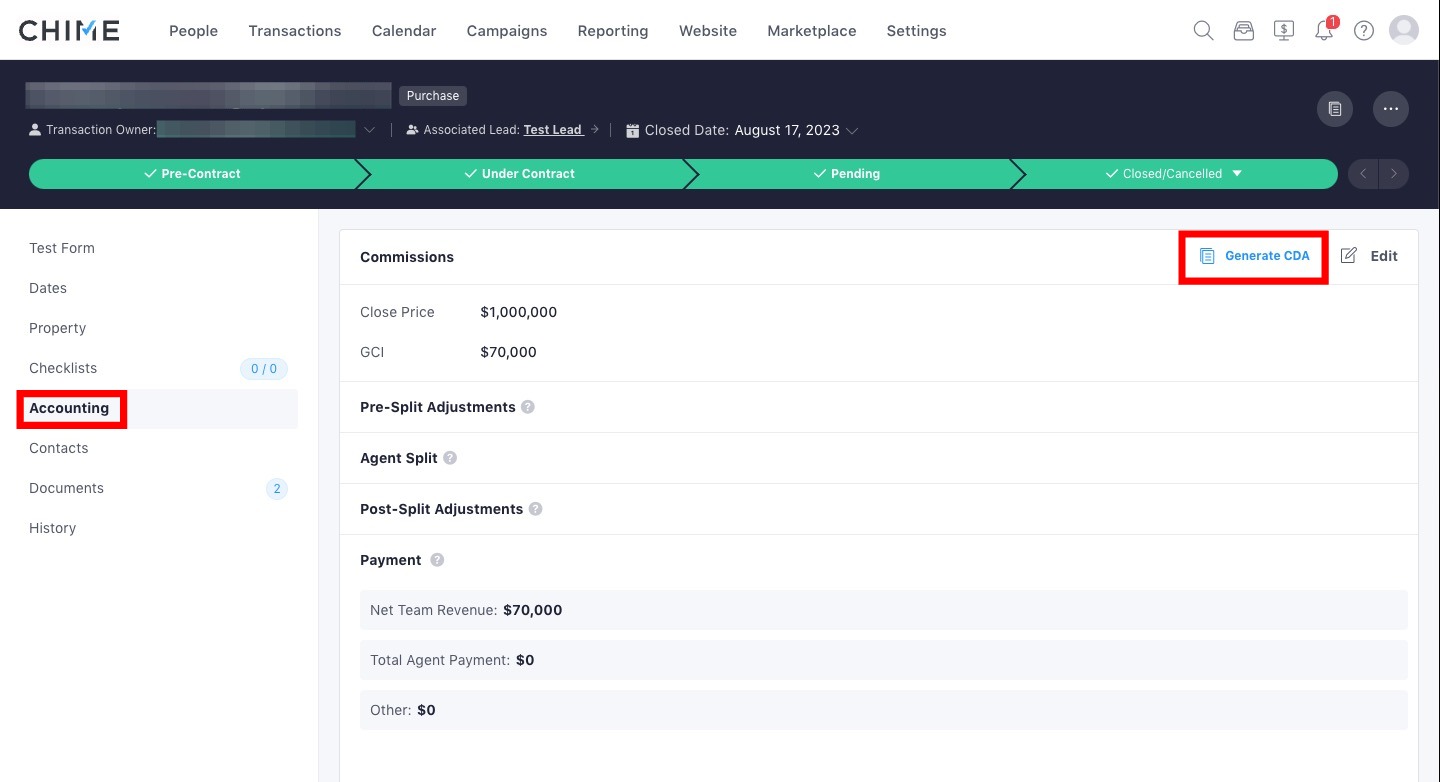Expand the Closed Date selector
The width and height of the screenshot is (1440, 782).
[852, 130]
